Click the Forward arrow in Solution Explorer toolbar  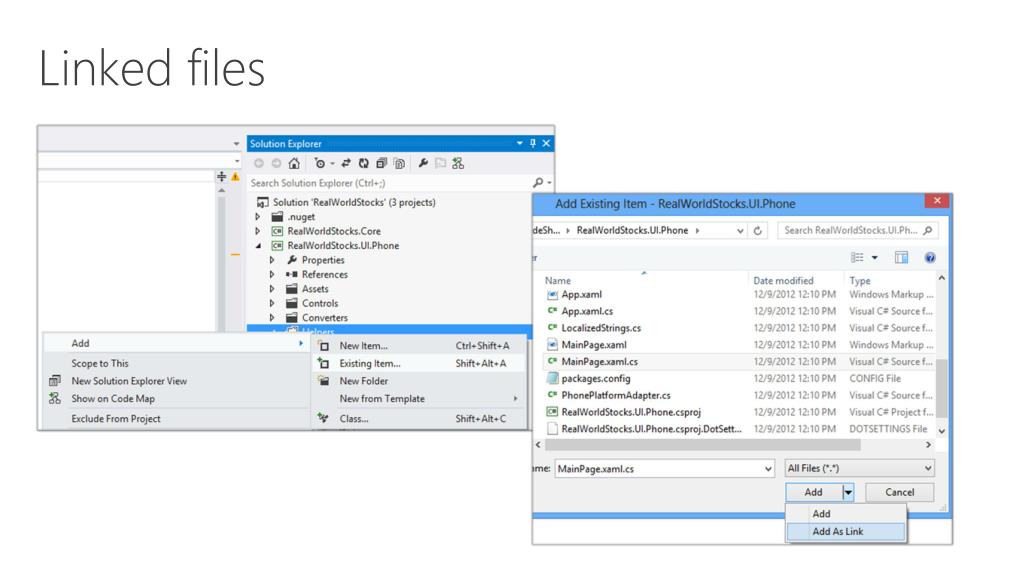click(276, 163)
